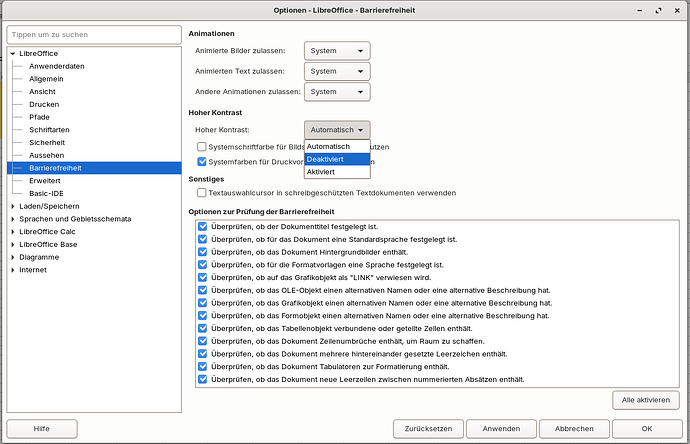Screen dimensions: 690x444
Task: Click the 'Alle aktivieren' button
Action: (646, 400)
